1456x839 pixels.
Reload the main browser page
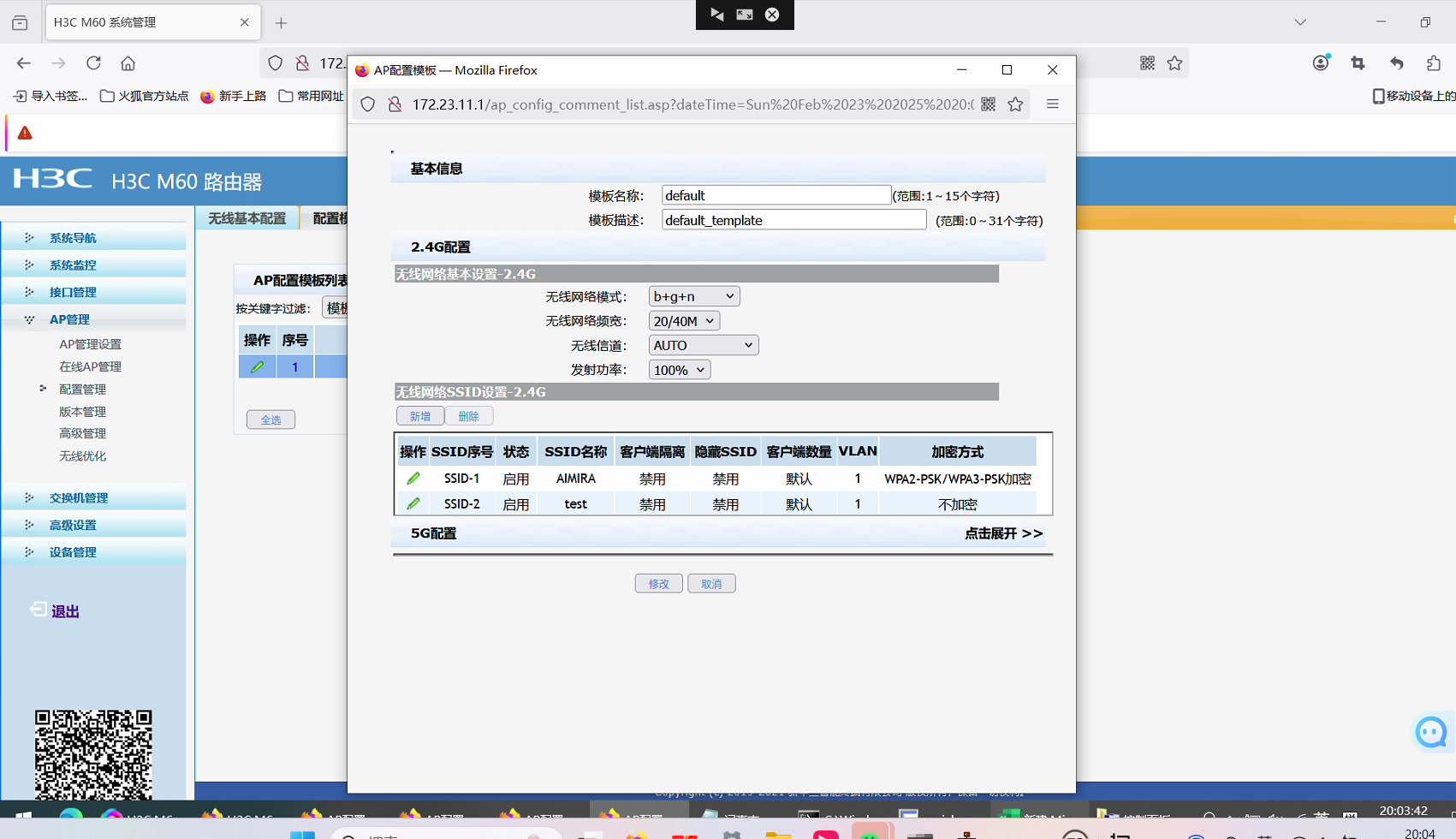click(x=93, y=63)
